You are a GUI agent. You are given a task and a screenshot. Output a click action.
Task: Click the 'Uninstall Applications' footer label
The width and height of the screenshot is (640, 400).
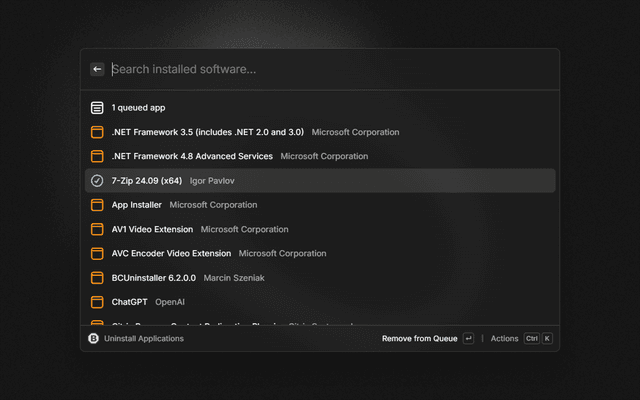144,338
